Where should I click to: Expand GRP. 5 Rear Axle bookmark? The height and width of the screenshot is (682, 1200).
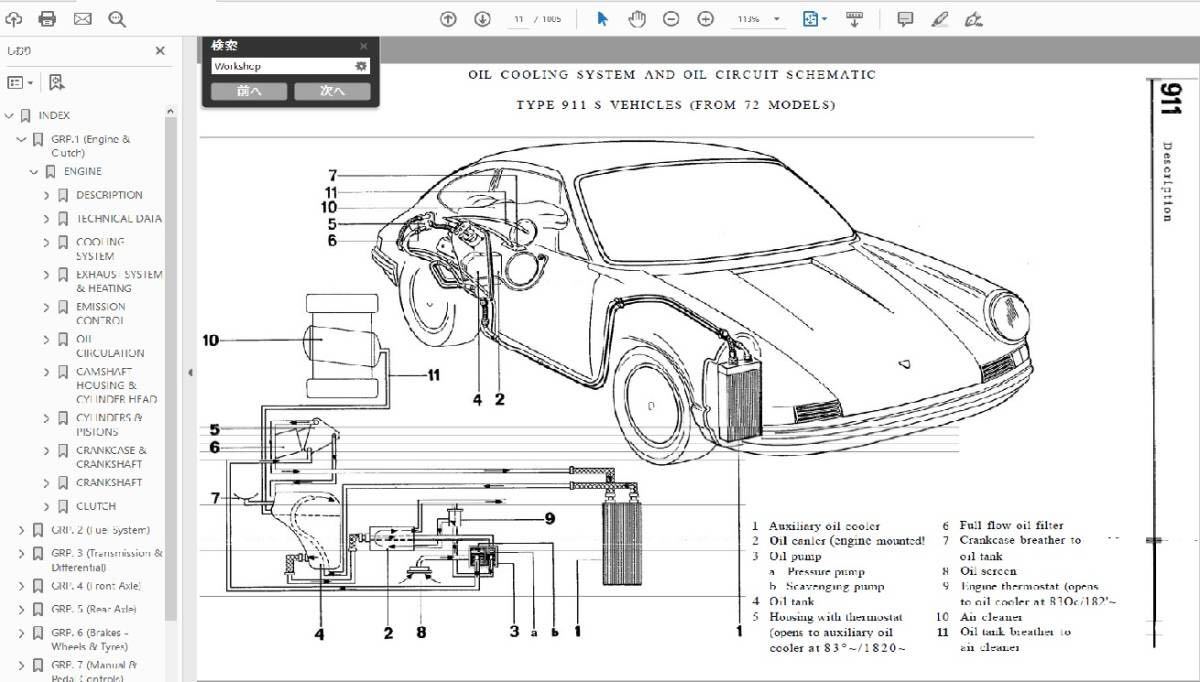(21, 609)
